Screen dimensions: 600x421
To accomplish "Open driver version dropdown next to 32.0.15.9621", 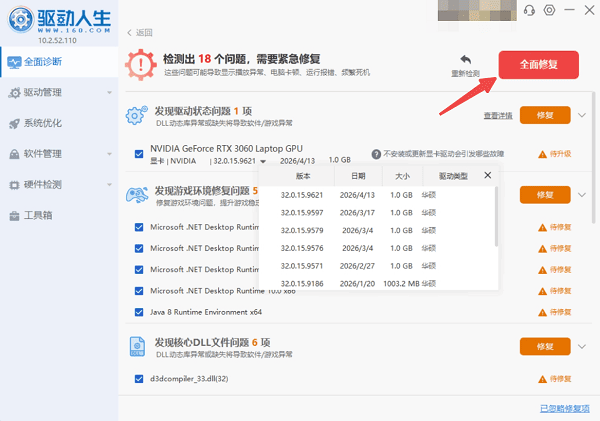I will coord(263,161).
